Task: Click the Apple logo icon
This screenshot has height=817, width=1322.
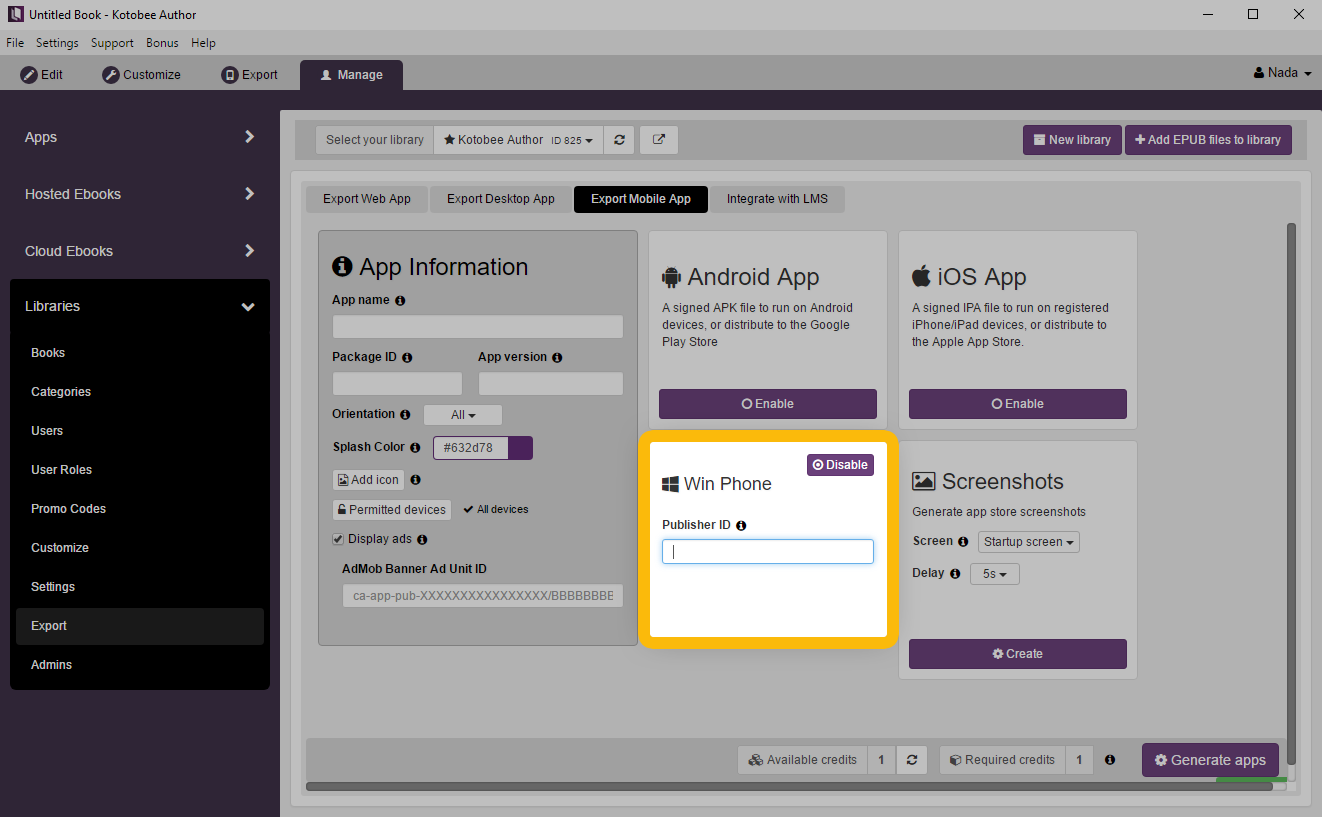Action: coord(921,276)
